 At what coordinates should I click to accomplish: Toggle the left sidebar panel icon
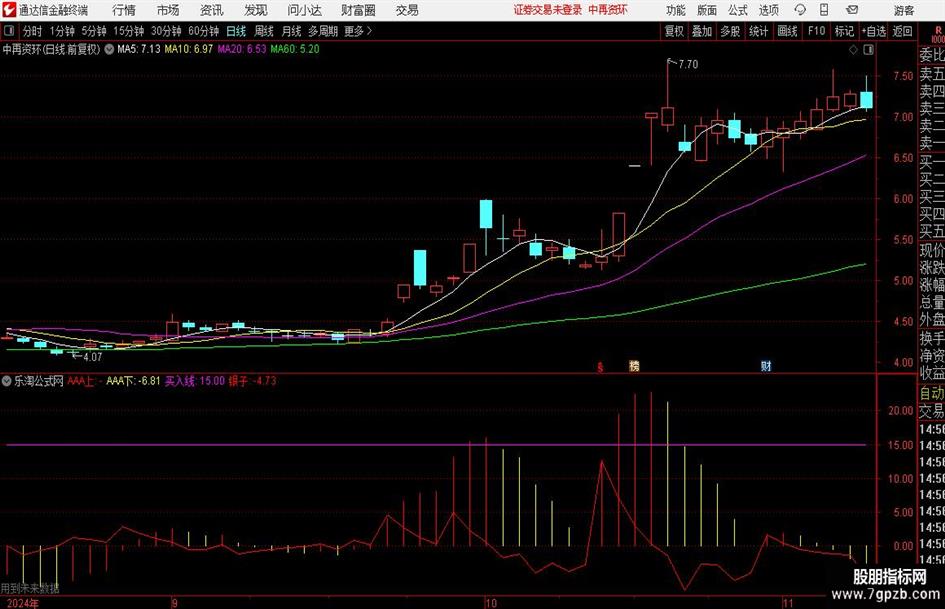pos(8,31)
